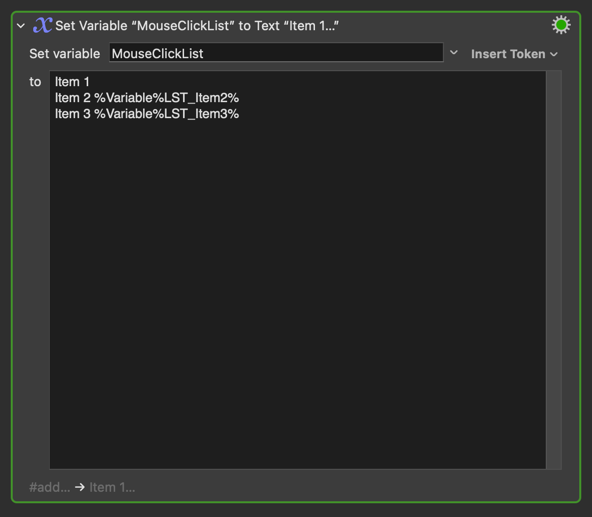Click inside the MouseClickList variable name field
592x517 pixels.
tap(276, 53)
